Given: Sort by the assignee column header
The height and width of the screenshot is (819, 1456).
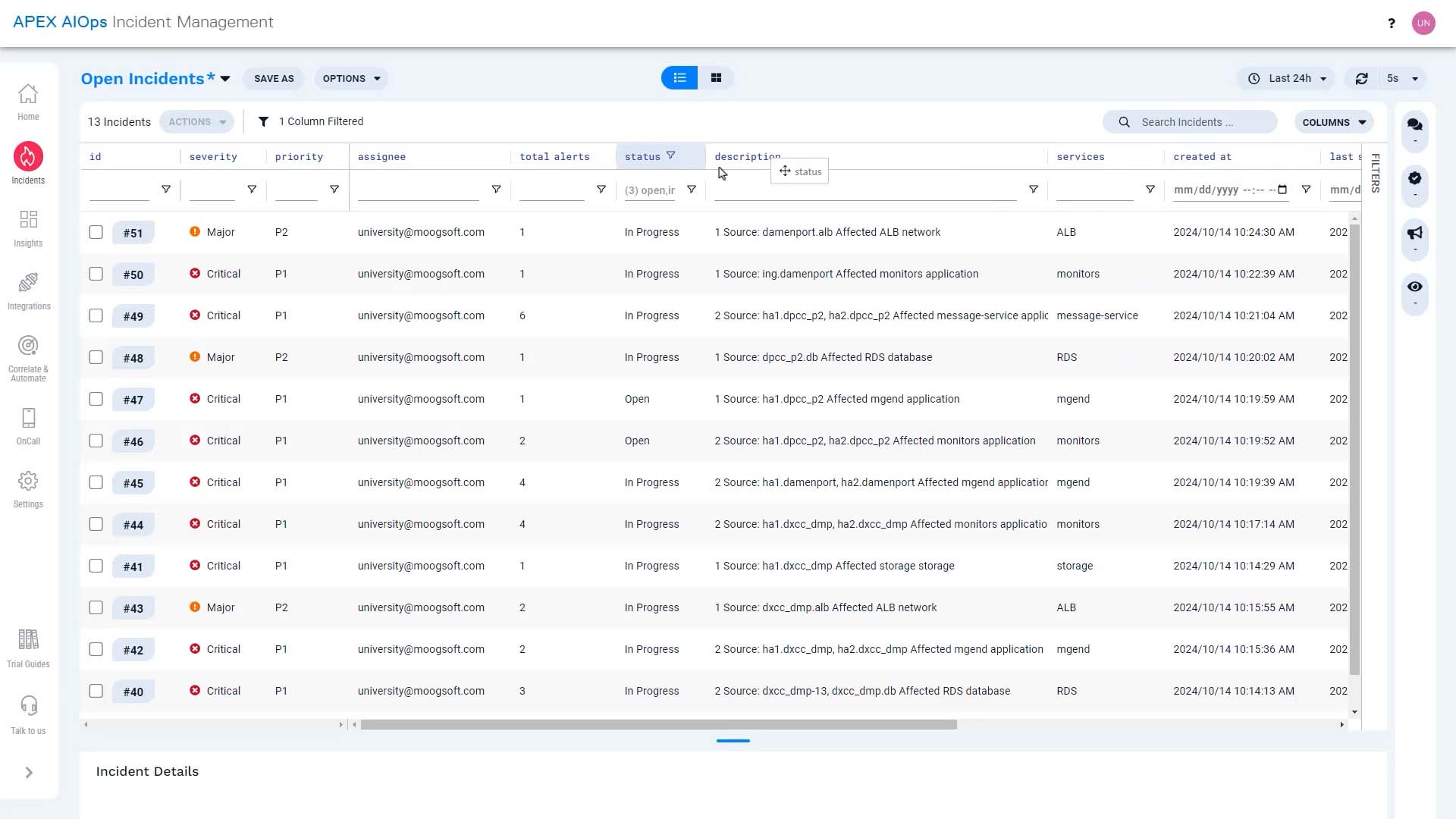Looking at the screenshot, I should (381, 157).
